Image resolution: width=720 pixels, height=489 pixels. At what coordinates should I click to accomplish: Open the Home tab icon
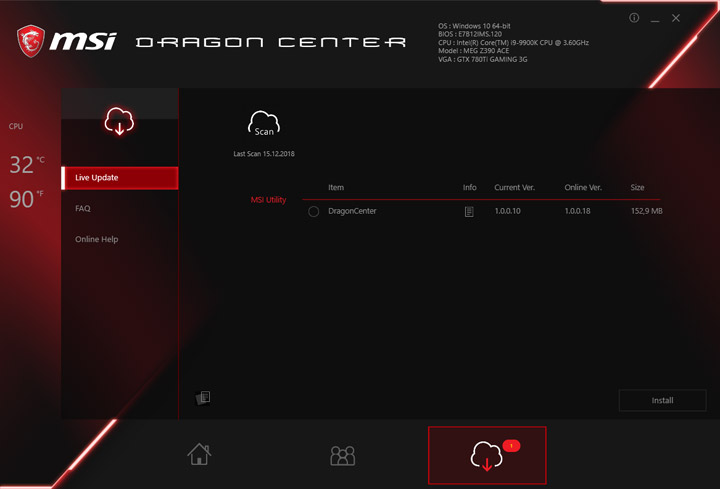click(x=199, y=454)
